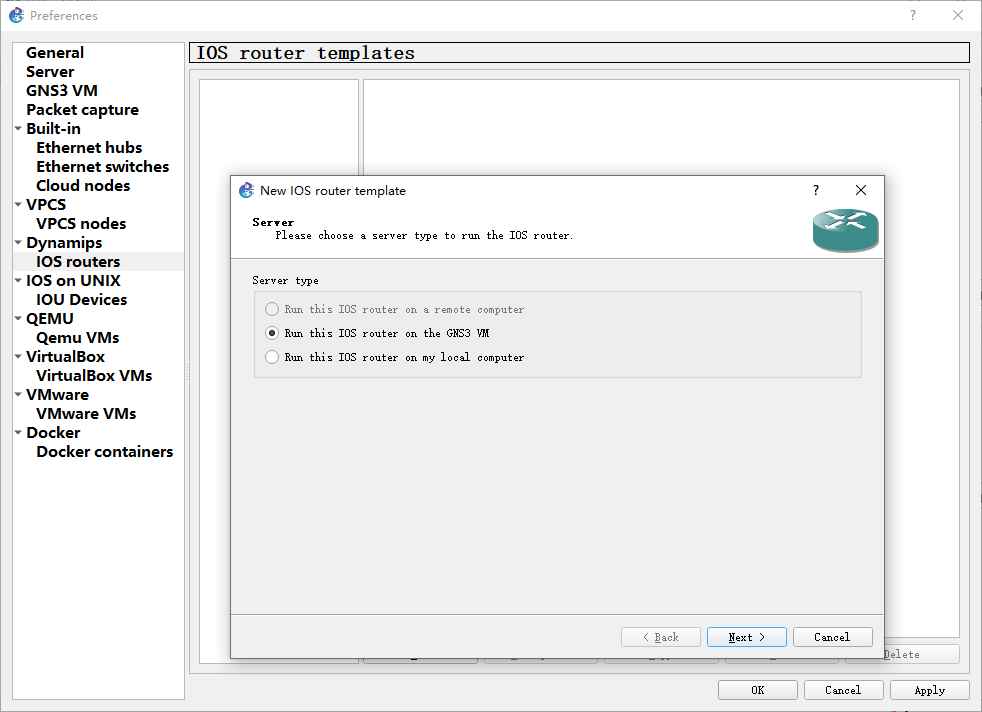This screenshot has width=982, height=712.
Task: Click the Built-in tree label
Action: coord(53,128)
